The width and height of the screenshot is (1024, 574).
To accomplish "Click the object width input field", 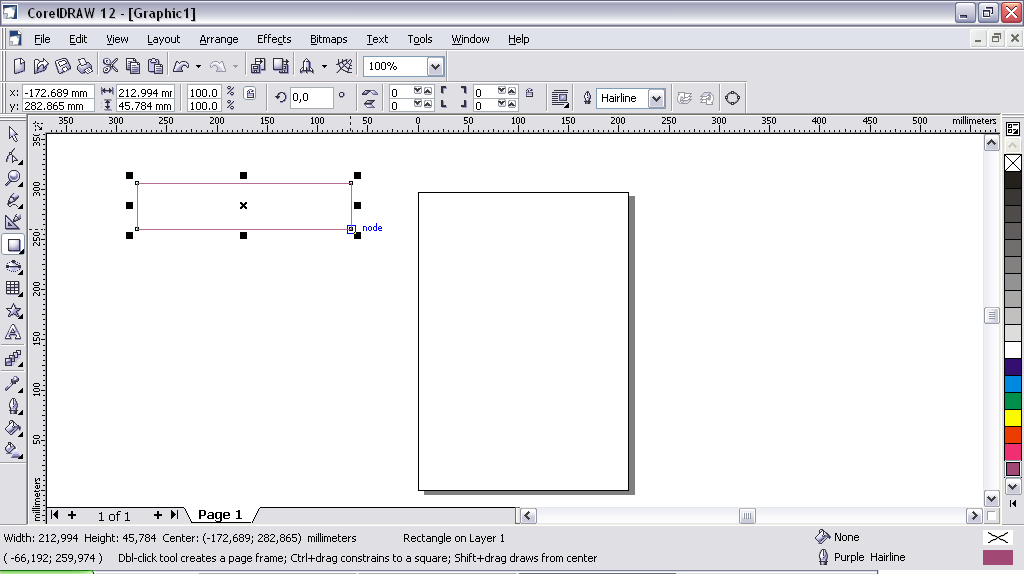I will 145,93.
